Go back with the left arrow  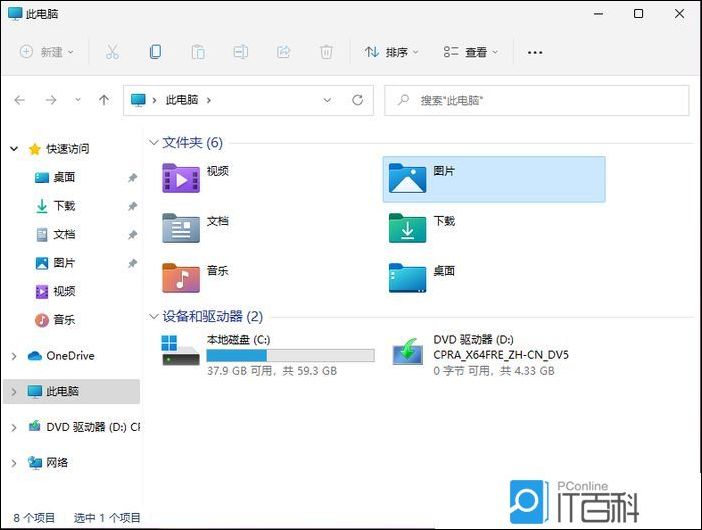[x=19, y=100]
